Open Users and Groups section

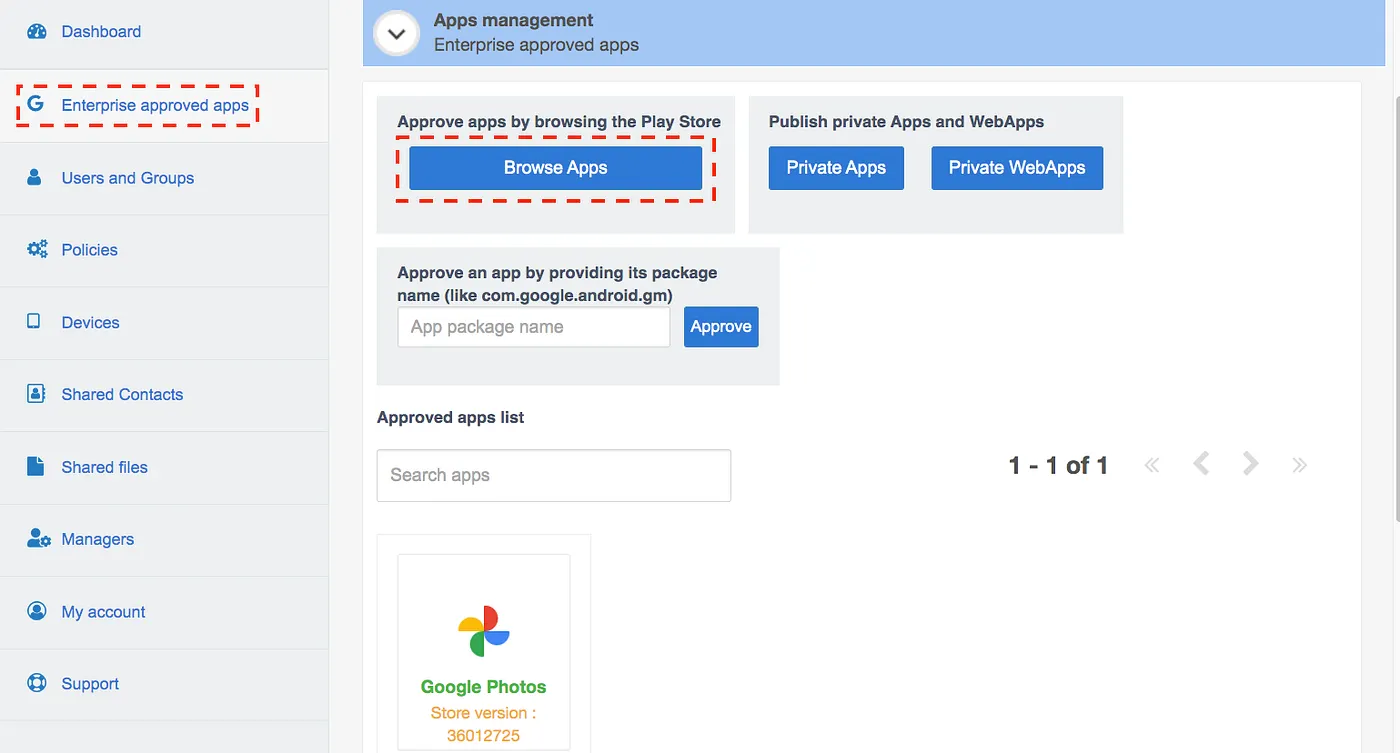(x=128, y=178)
